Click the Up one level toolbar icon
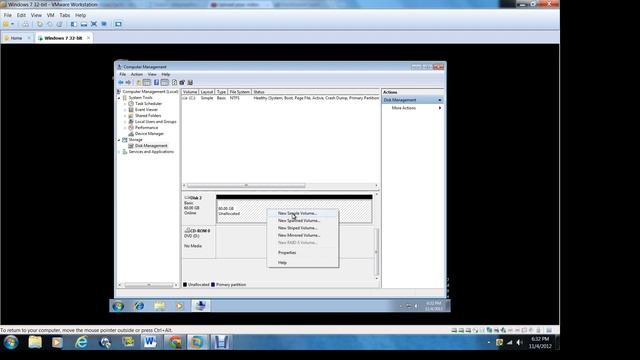The height and width of the screenshot is (360, 640). pos(138,82)
